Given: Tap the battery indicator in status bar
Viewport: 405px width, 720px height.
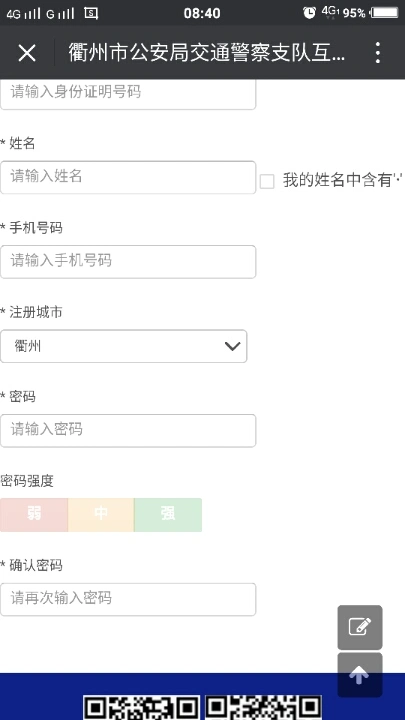Looking at the screenshot, I should coord(384,13).
